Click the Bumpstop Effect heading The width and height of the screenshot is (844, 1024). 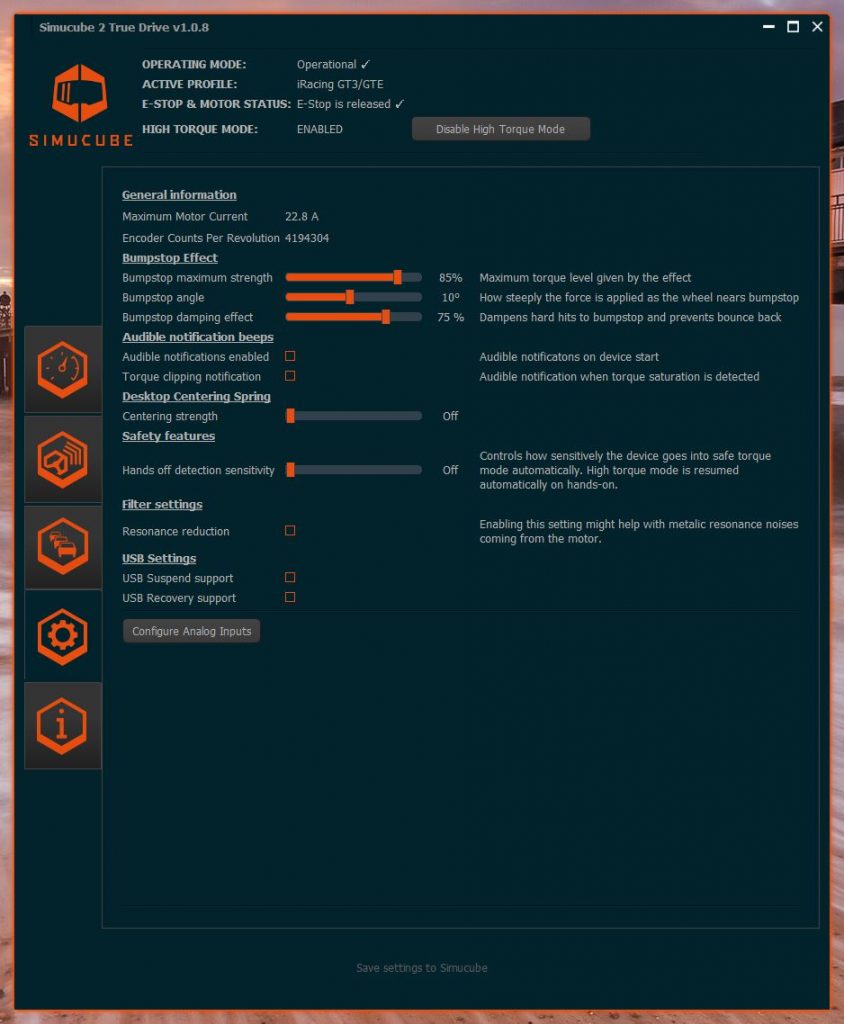(x=170, y=258)
